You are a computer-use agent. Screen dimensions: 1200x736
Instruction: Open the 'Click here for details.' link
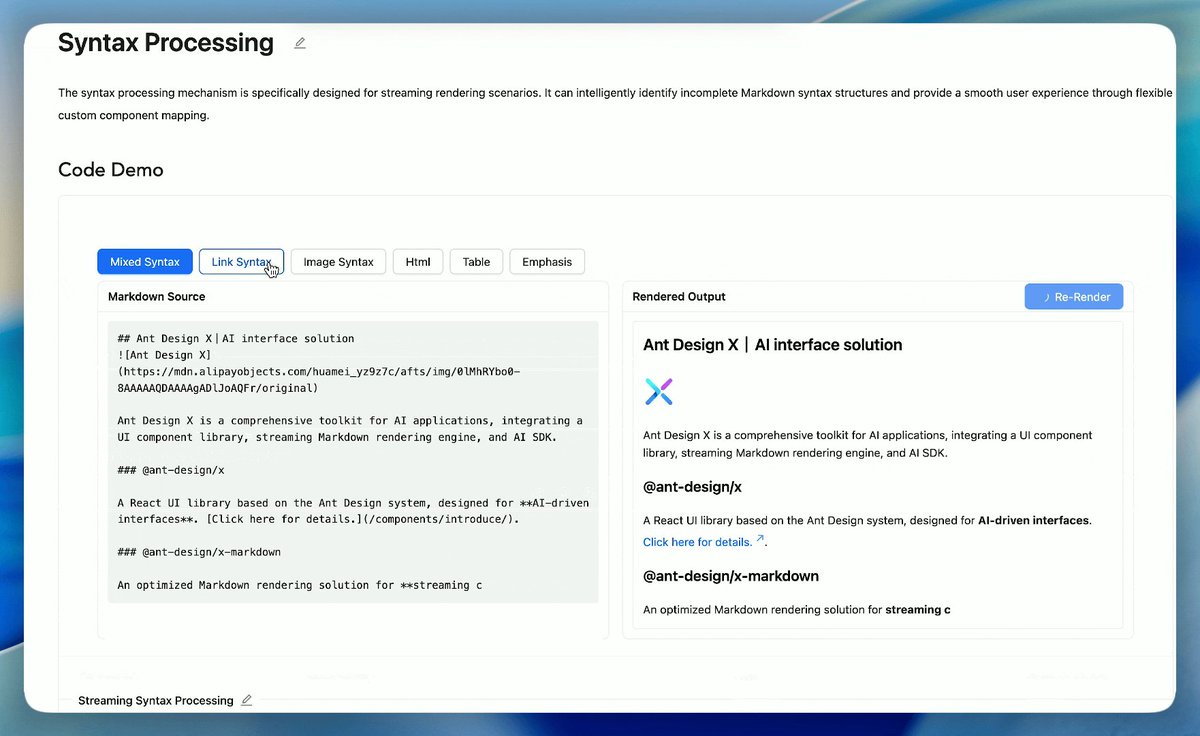(x=697, y=542)
